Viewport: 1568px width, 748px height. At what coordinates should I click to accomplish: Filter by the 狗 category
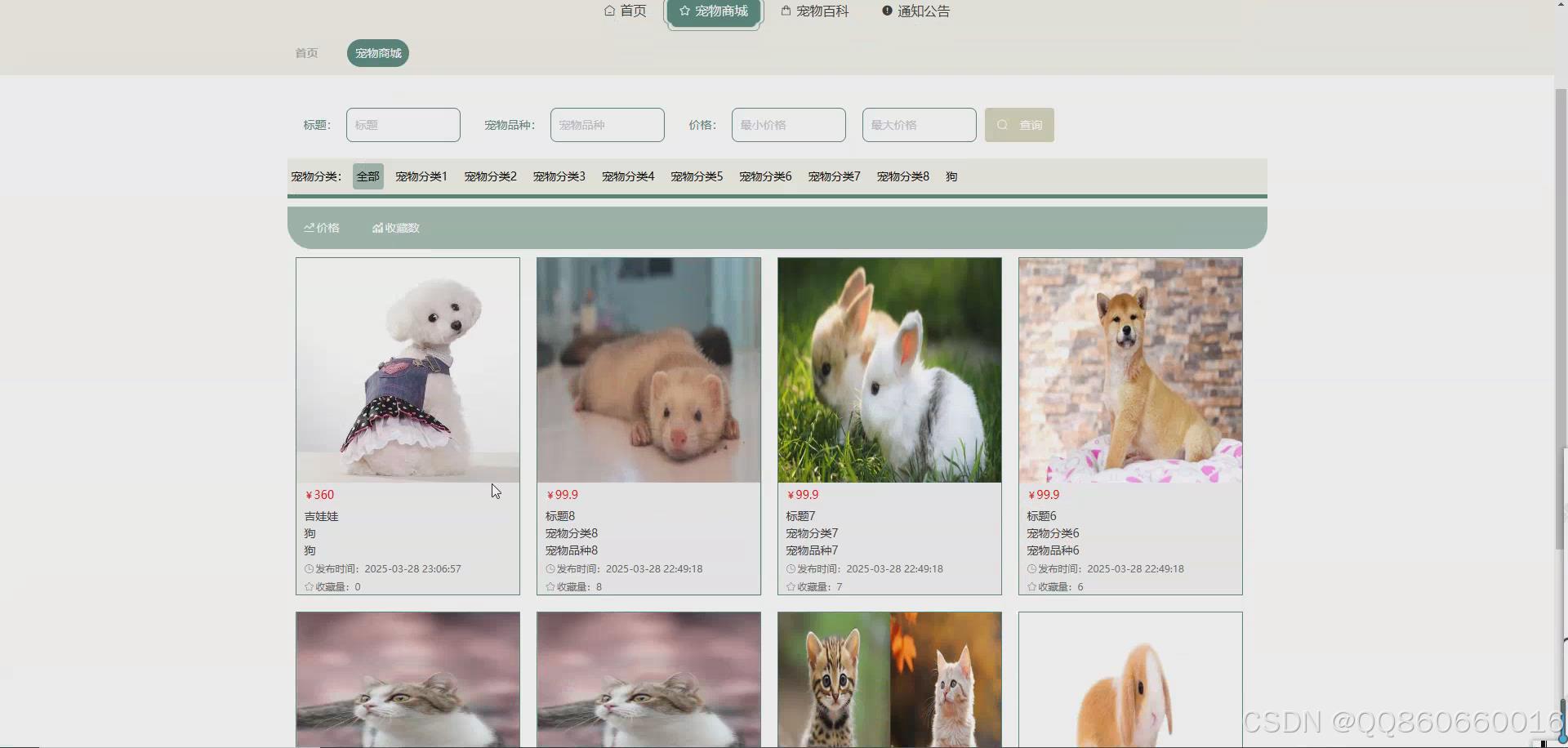tap(951, 176)
